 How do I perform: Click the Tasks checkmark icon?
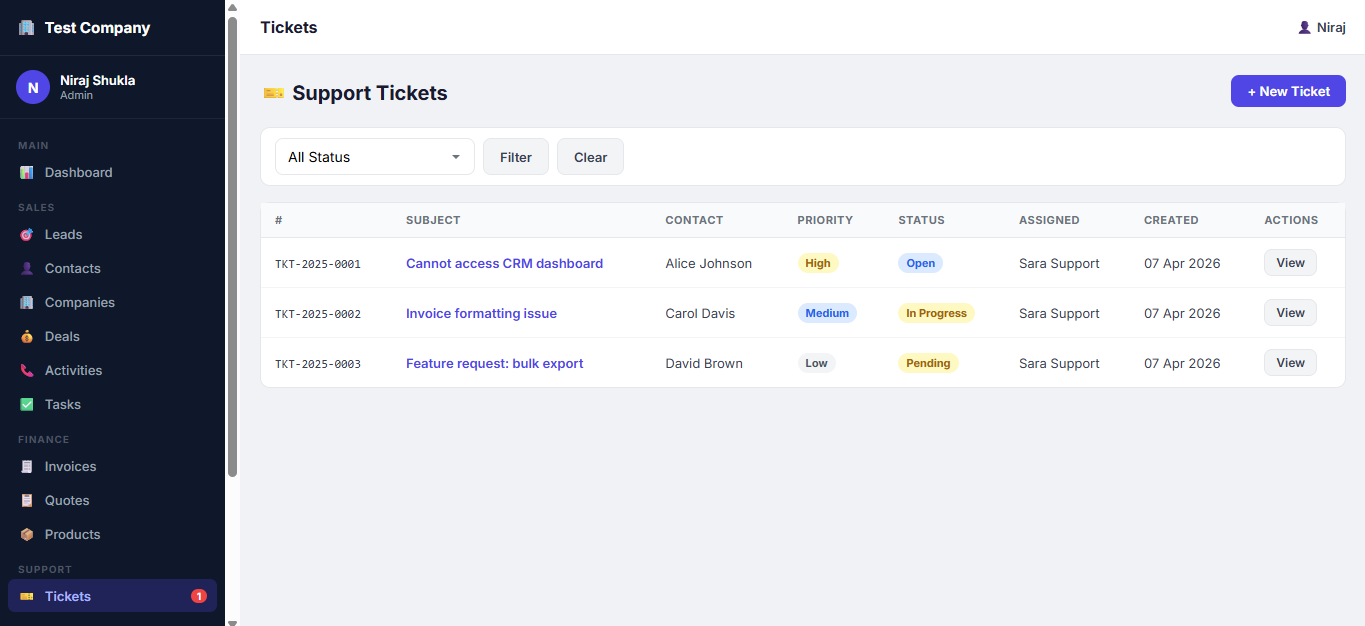coord(27,405)
